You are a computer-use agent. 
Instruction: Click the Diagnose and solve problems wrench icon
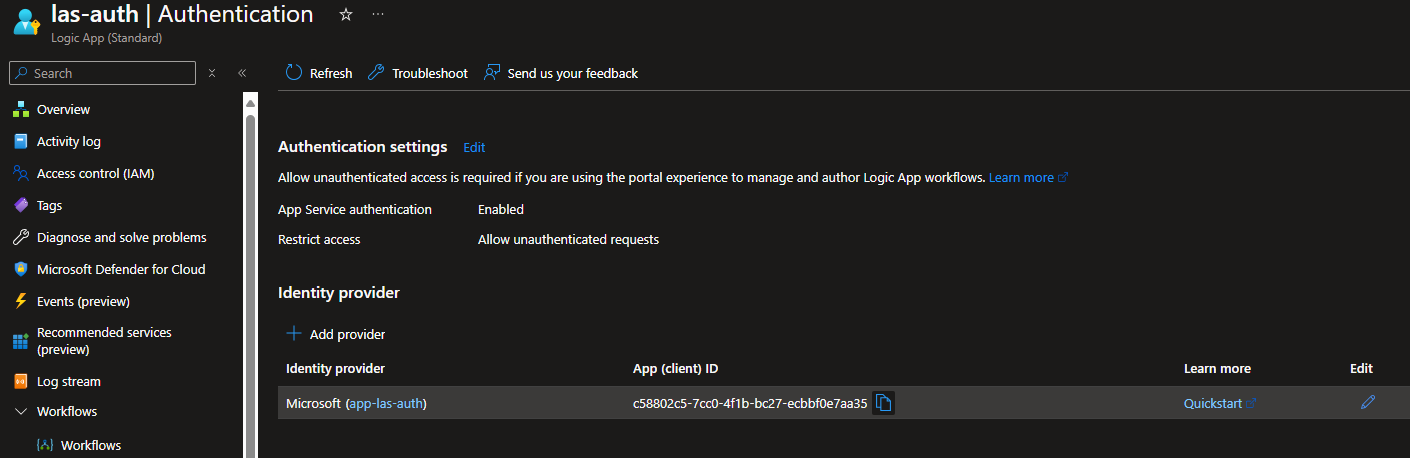21,237
